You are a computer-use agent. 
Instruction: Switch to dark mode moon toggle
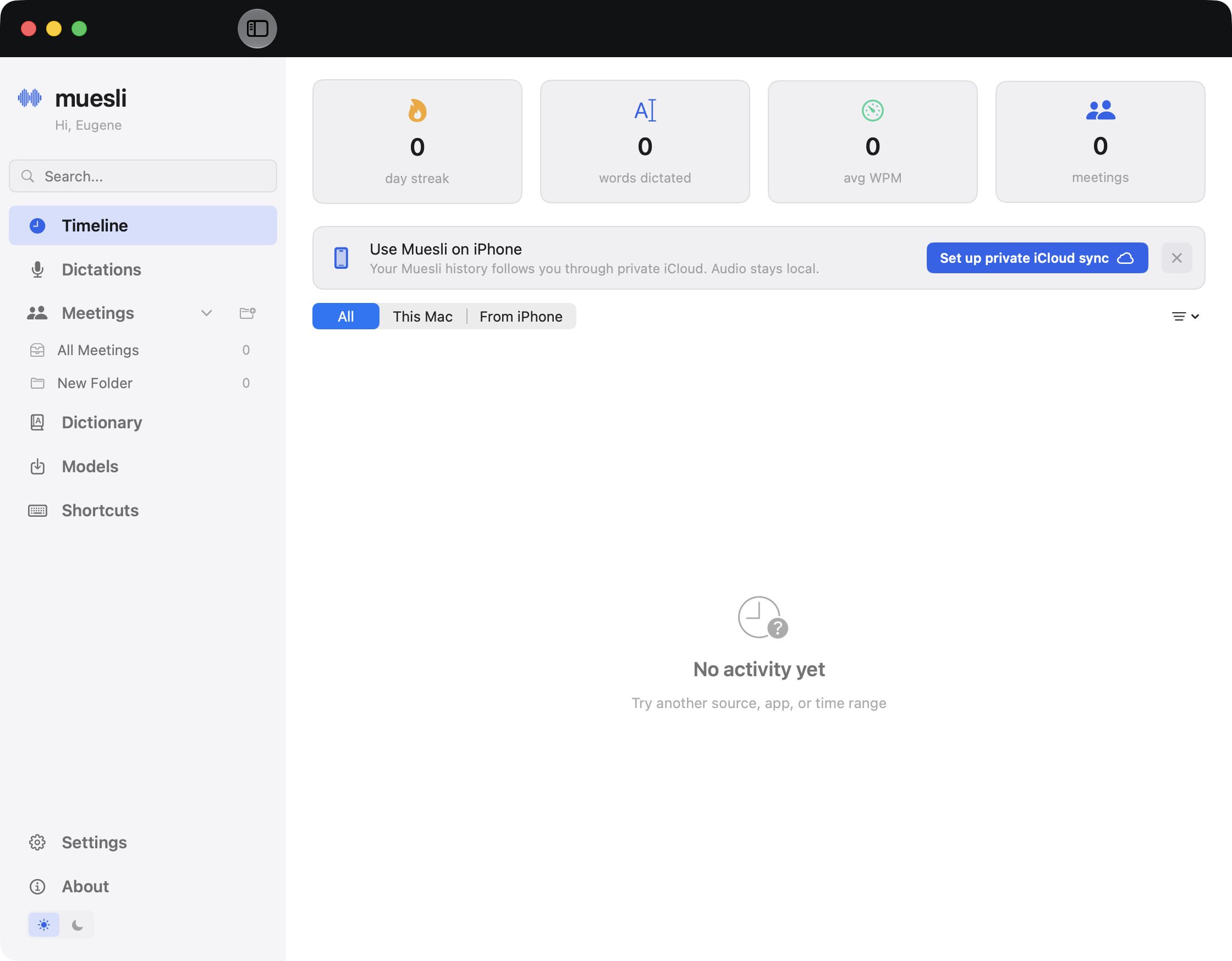pyautogui.click(x=78, y=925)
